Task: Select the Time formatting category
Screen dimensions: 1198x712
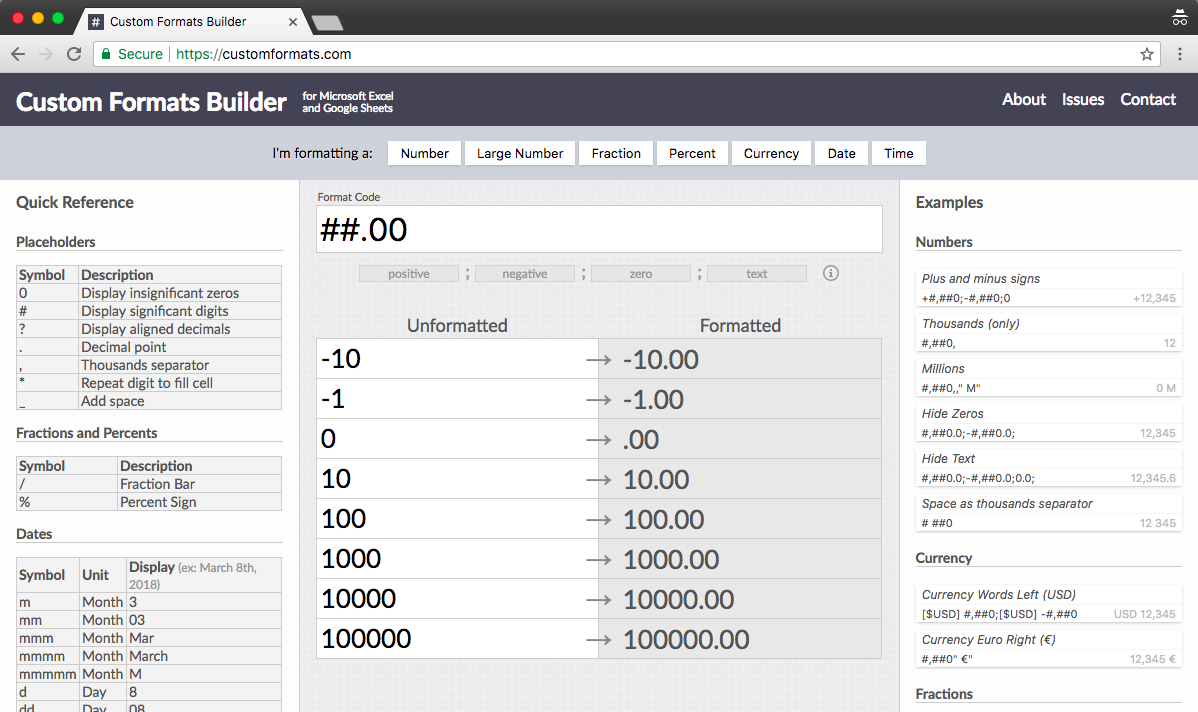Action: coord(897,153)
